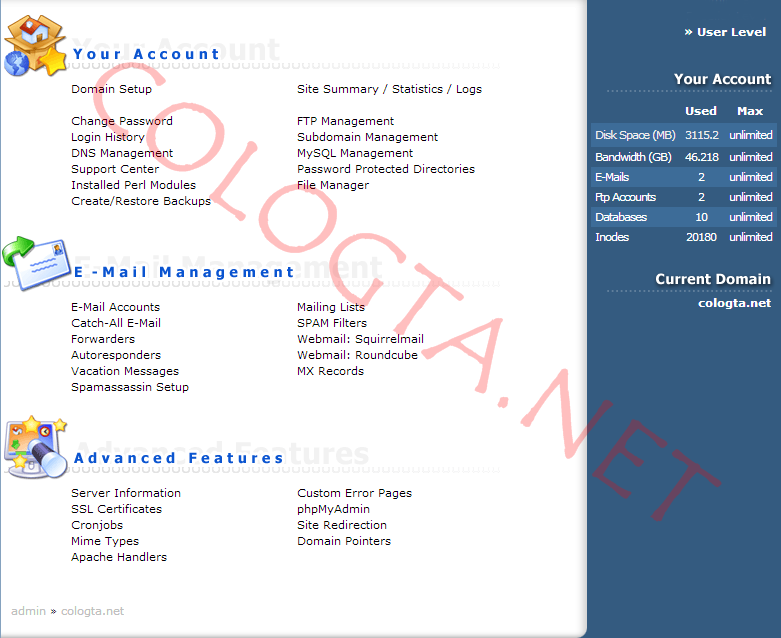Screen dimensions: 781x638
Task: Launch Webmail: Roundcube
Action: (x=357, y=355)
